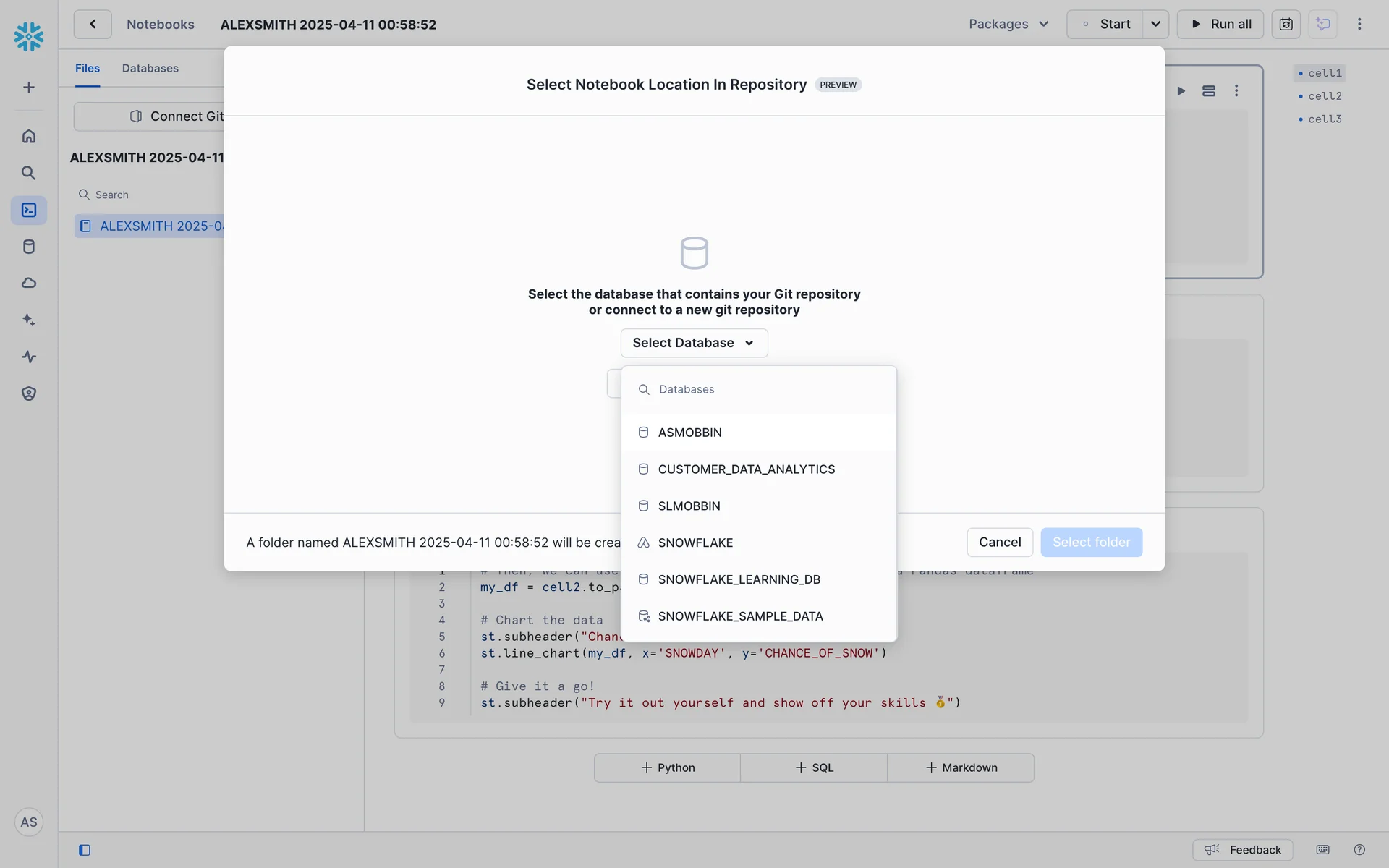Open the Home icon in sidebar
Viewport: 1389px width, 868px height.
pyautogui.click(x=29, y=136)
